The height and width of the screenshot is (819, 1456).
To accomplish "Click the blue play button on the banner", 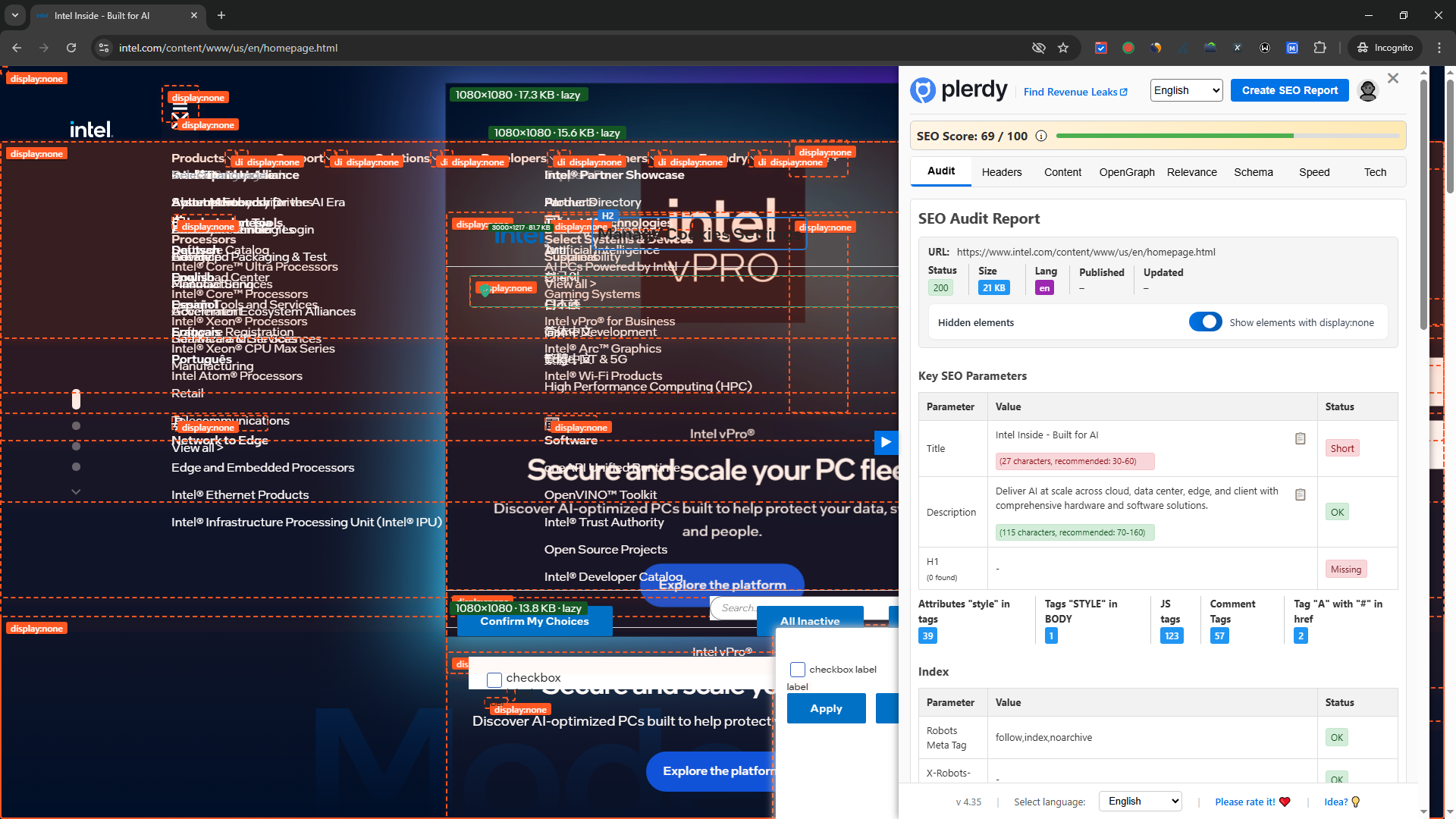I will pyautogui.click(x=886, y=442).
